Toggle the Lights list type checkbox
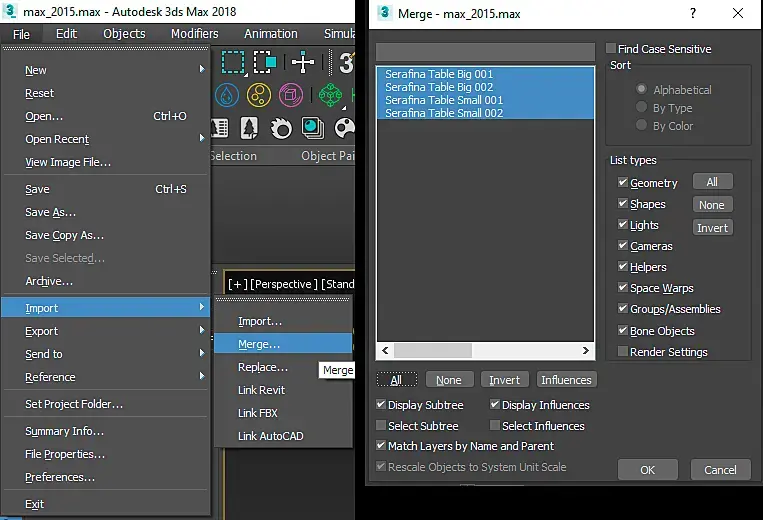This screenshot has width=763, height=520. click(x=622, y=224)
